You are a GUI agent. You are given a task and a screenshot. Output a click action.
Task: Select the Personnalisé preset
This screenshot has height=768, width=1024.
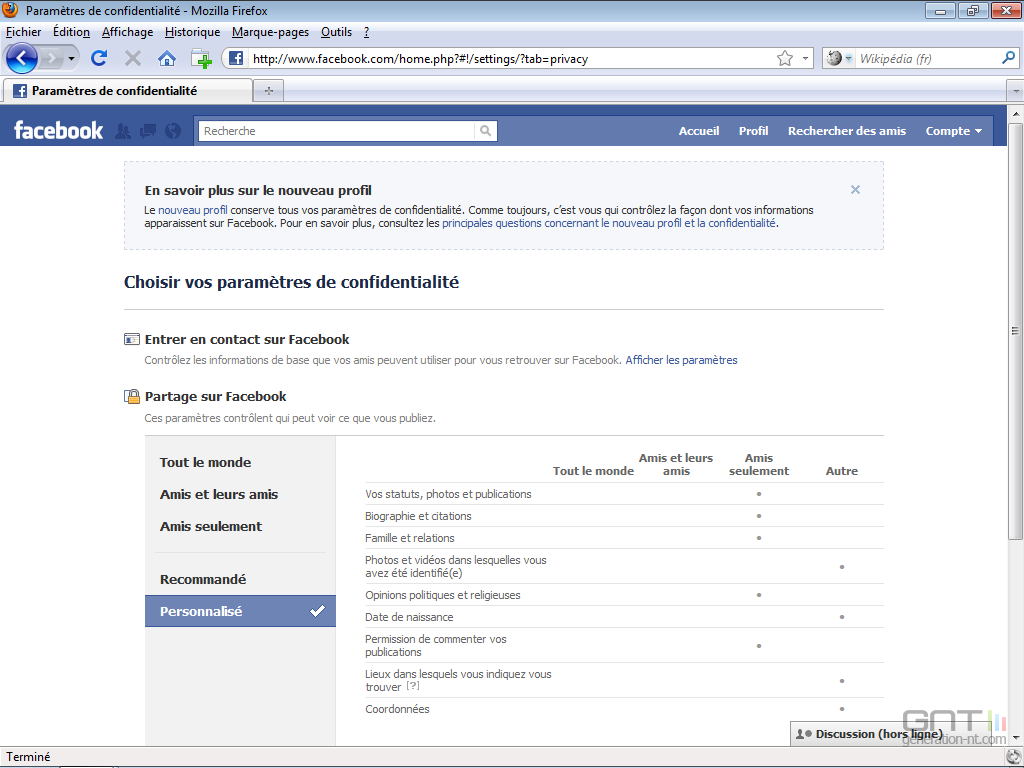pos(240,611)
